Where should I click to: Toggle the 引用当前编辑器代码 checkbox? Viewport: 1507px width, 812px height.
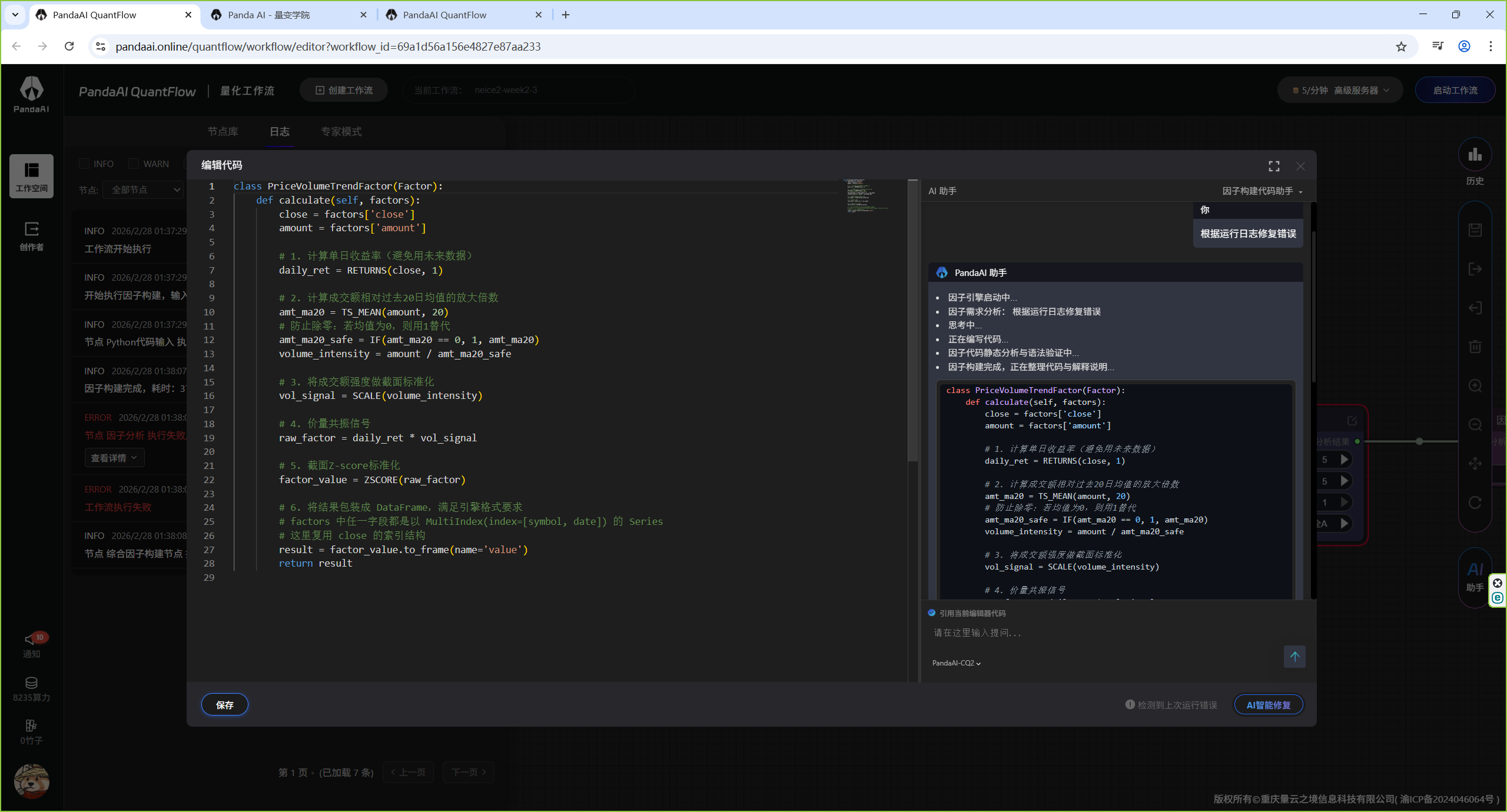tap(931, 613)
